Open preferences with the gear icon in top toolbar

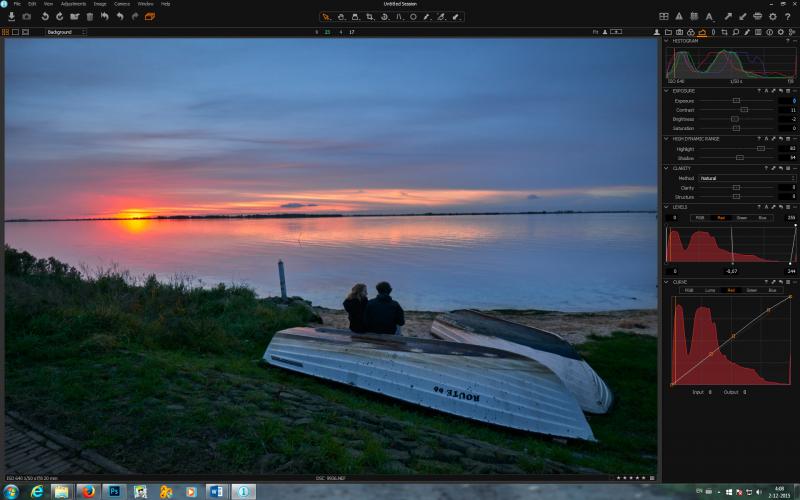[x=773, y=17]
